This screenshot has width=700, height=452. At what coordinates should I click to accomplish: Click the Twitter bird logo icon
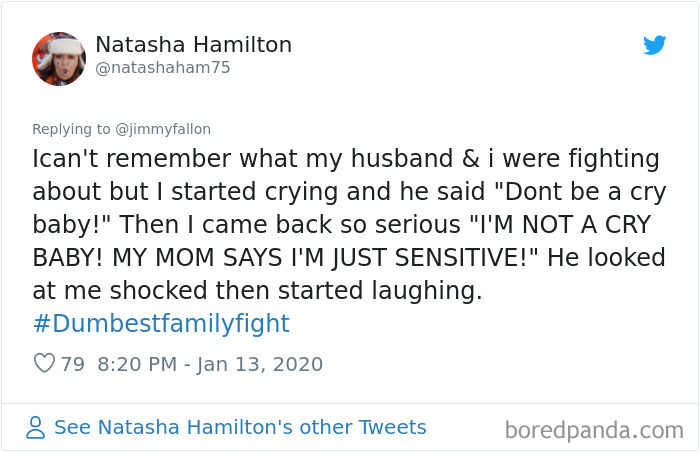[x=654, y=45]
